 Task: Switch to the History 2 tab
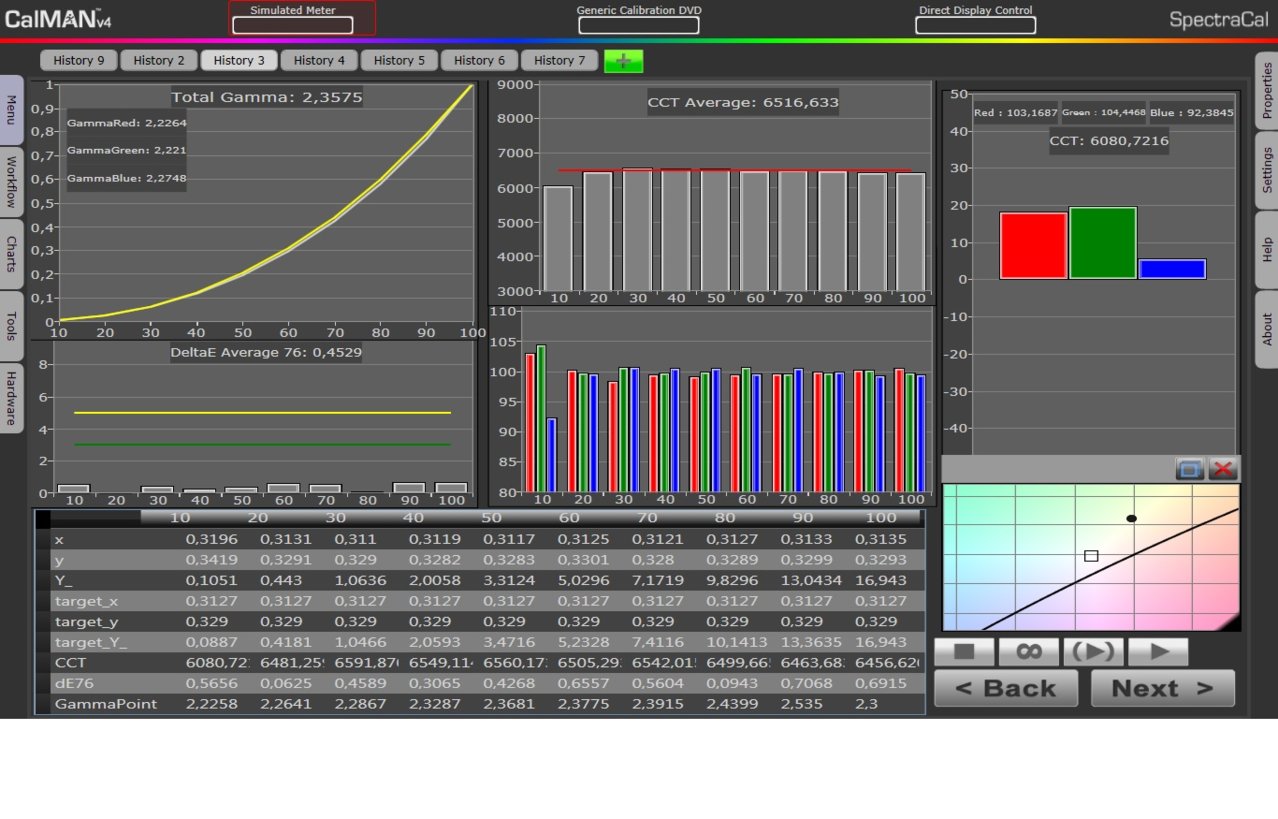click(x=159, y=60)
